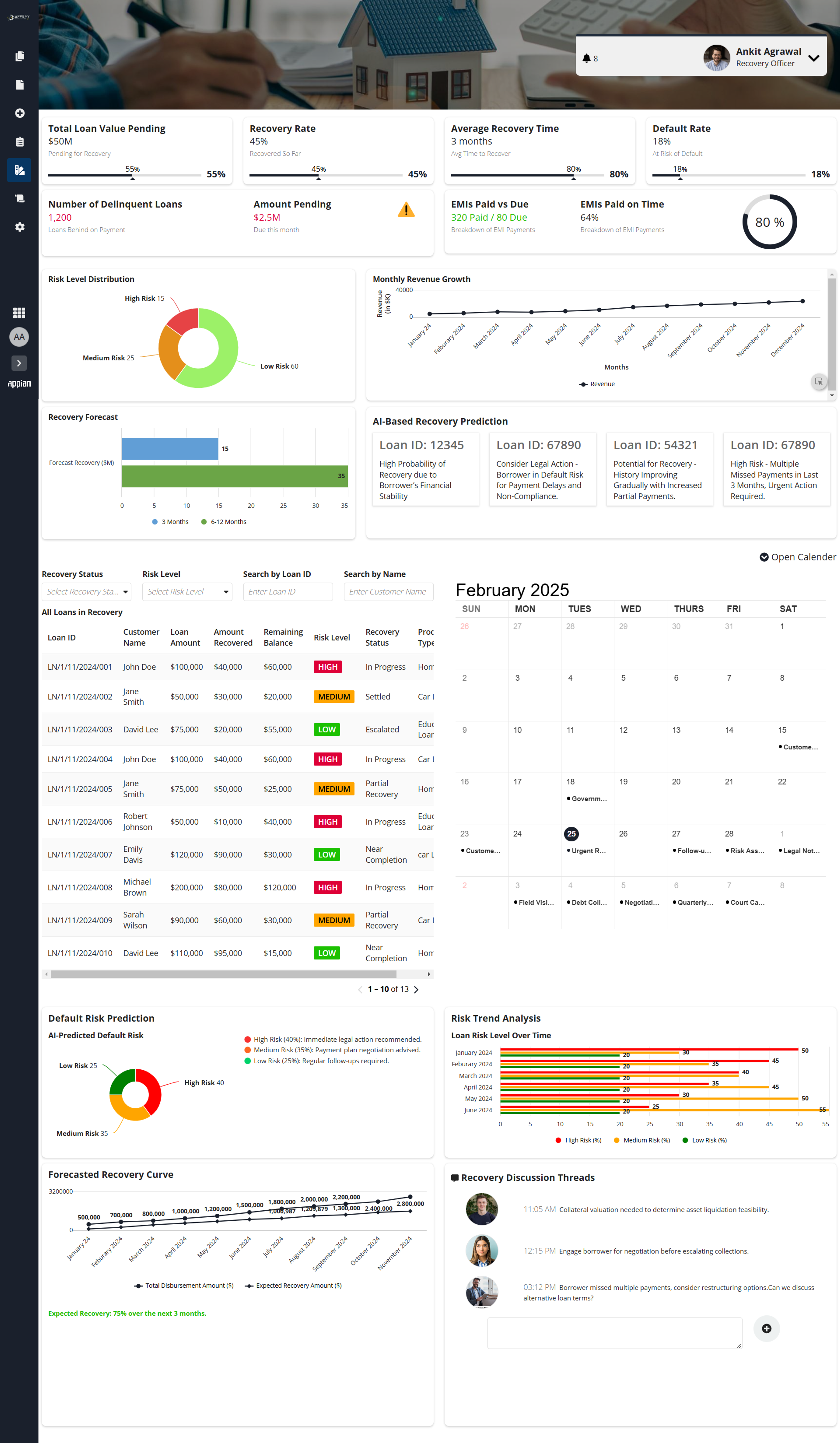840x1443 pixels.
Task: Open the settings gear sidebar icon
Action: pyautogui.click(x=19, y=227)
